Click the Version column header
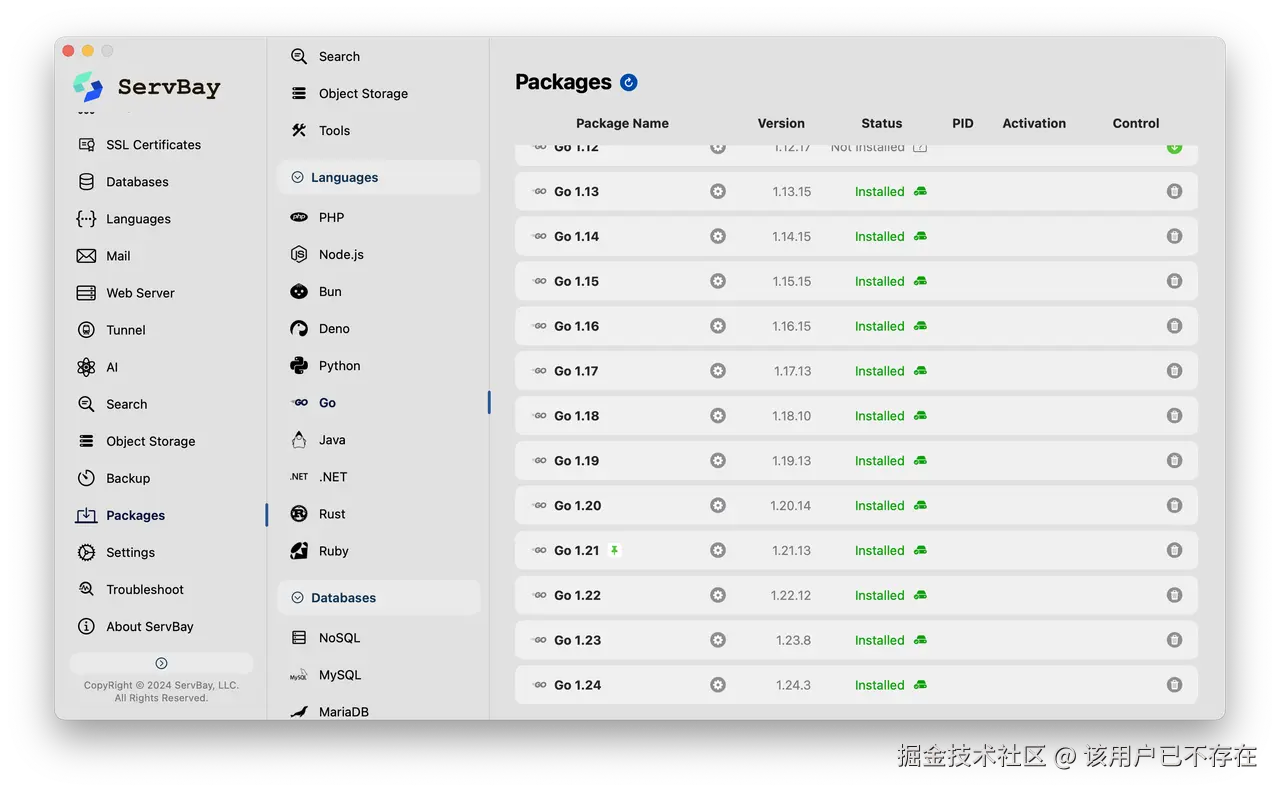 [x=781, y=123]
